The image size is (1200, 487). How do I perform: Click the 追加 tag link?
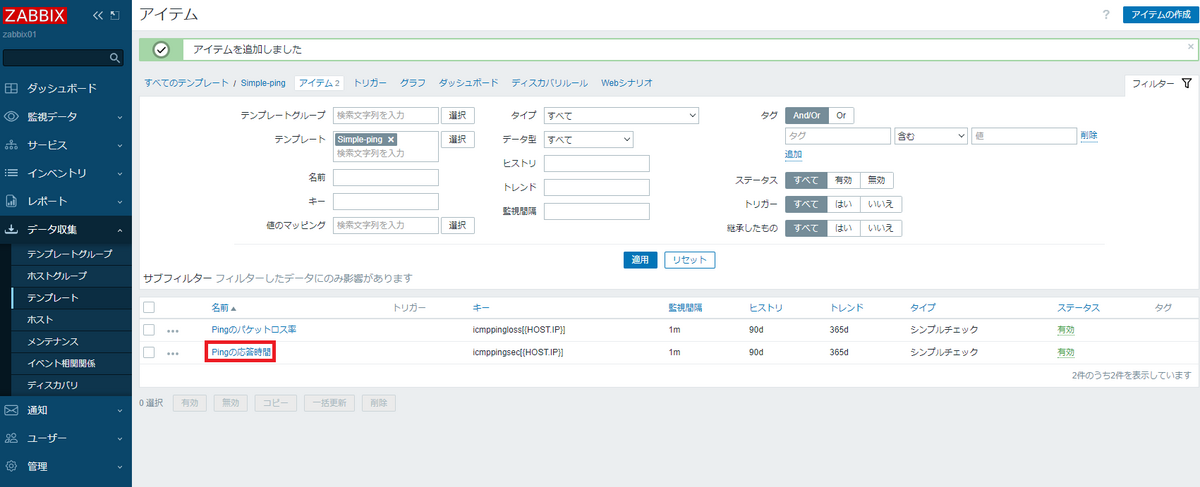793,154
